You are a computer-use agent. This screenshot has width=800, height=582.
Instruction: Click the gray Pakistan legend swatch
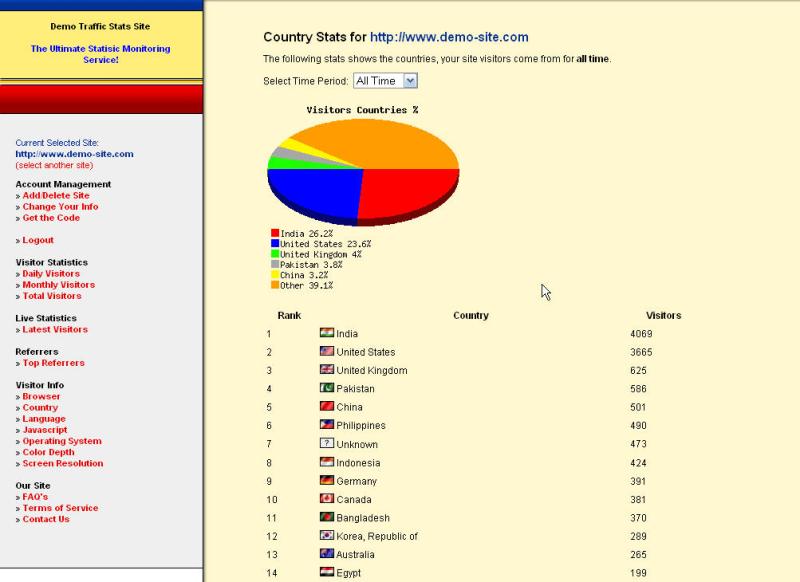275,264
